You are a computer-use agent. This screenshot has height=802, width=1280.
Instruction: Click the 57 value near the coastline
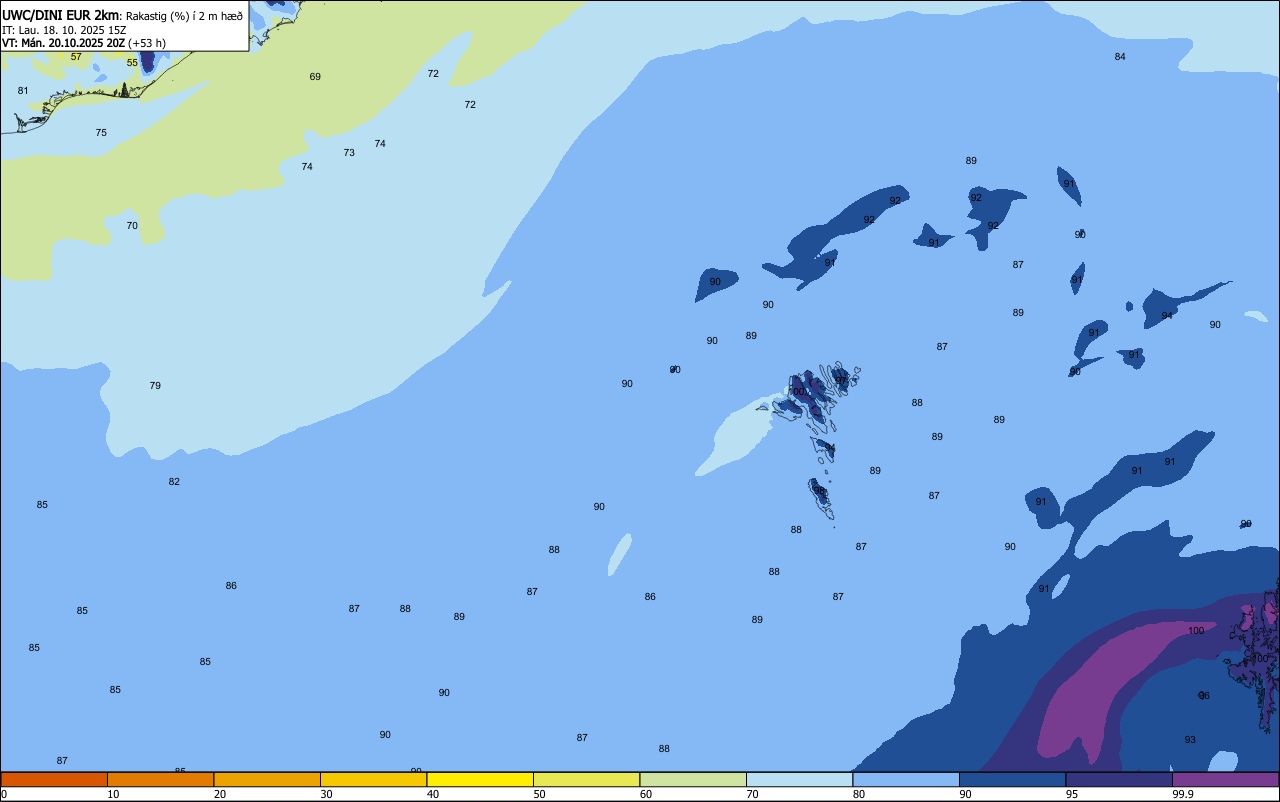(x=76, y=57)
